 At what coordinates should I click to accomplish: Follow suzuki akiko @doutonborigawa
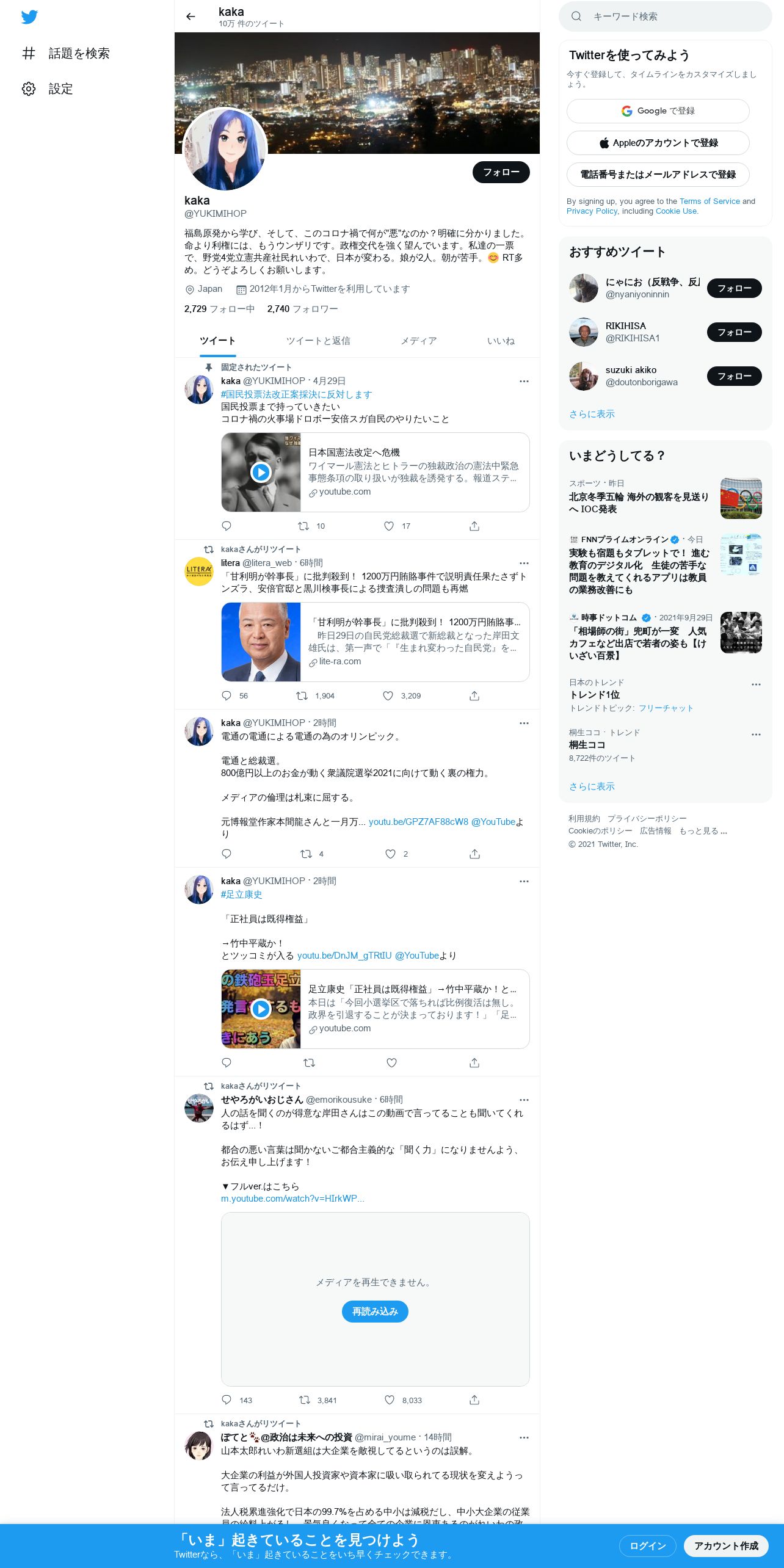point(734,376)
